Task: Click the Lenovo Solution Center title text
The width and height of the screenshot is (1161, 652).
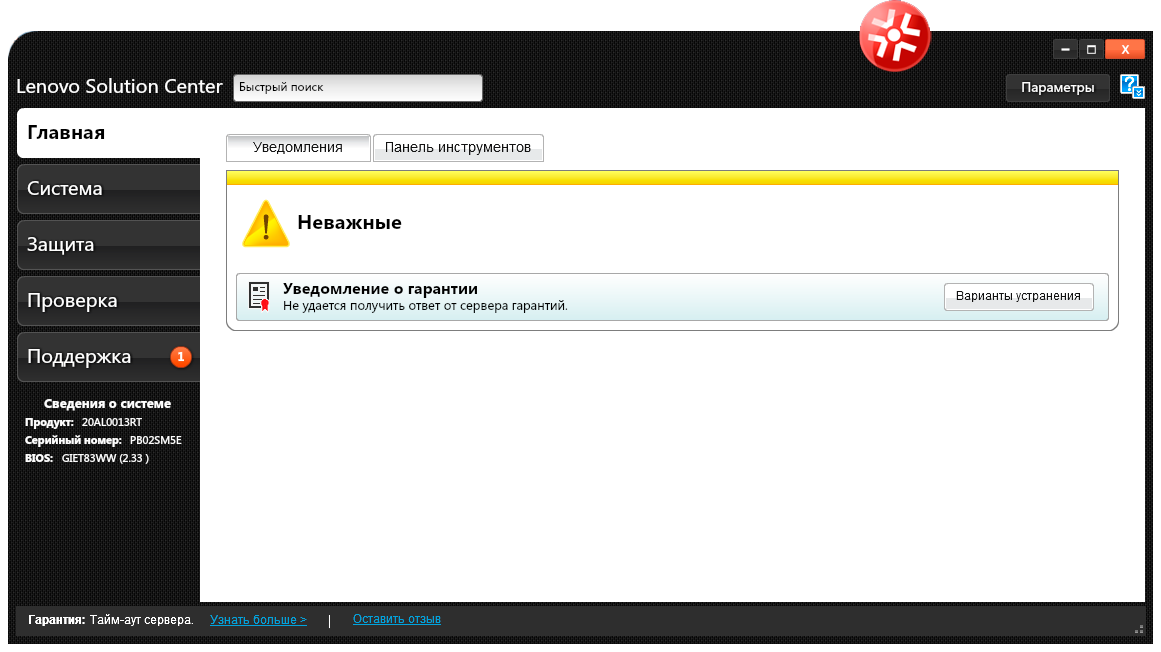Action: tap(119, 87)
